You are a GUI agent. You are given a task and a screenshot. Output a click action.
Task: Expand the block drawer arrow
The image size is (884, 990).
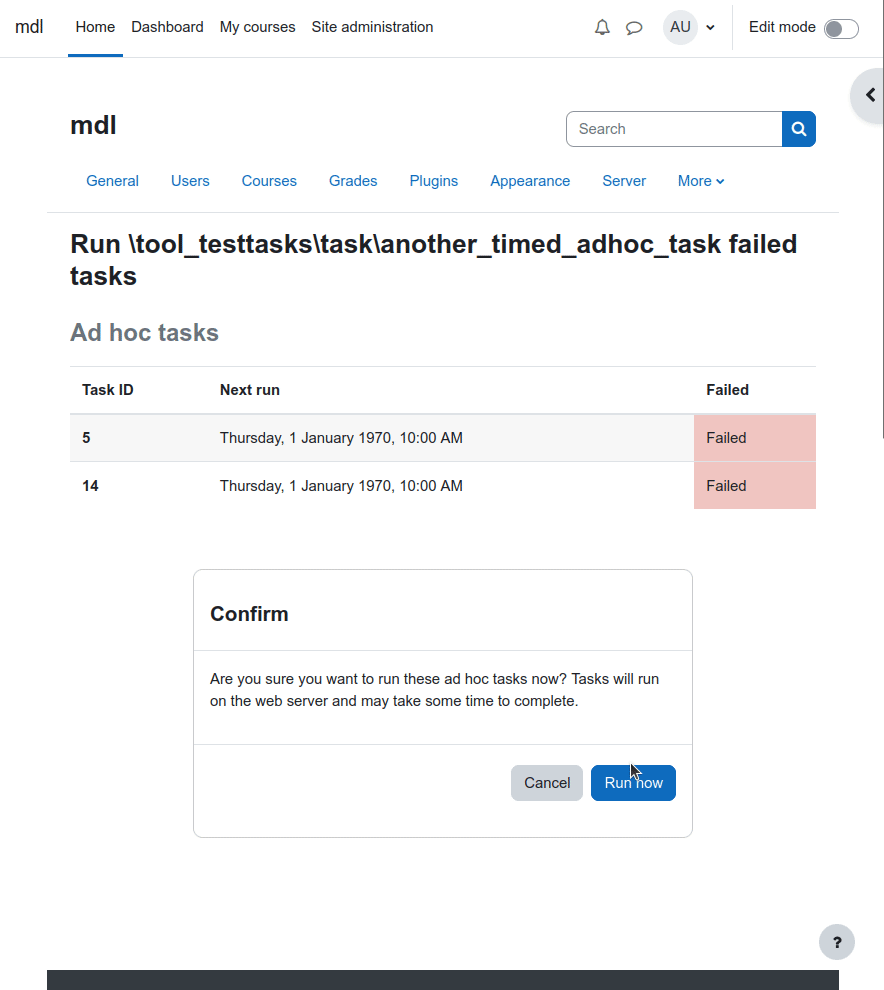pos(869,95)
